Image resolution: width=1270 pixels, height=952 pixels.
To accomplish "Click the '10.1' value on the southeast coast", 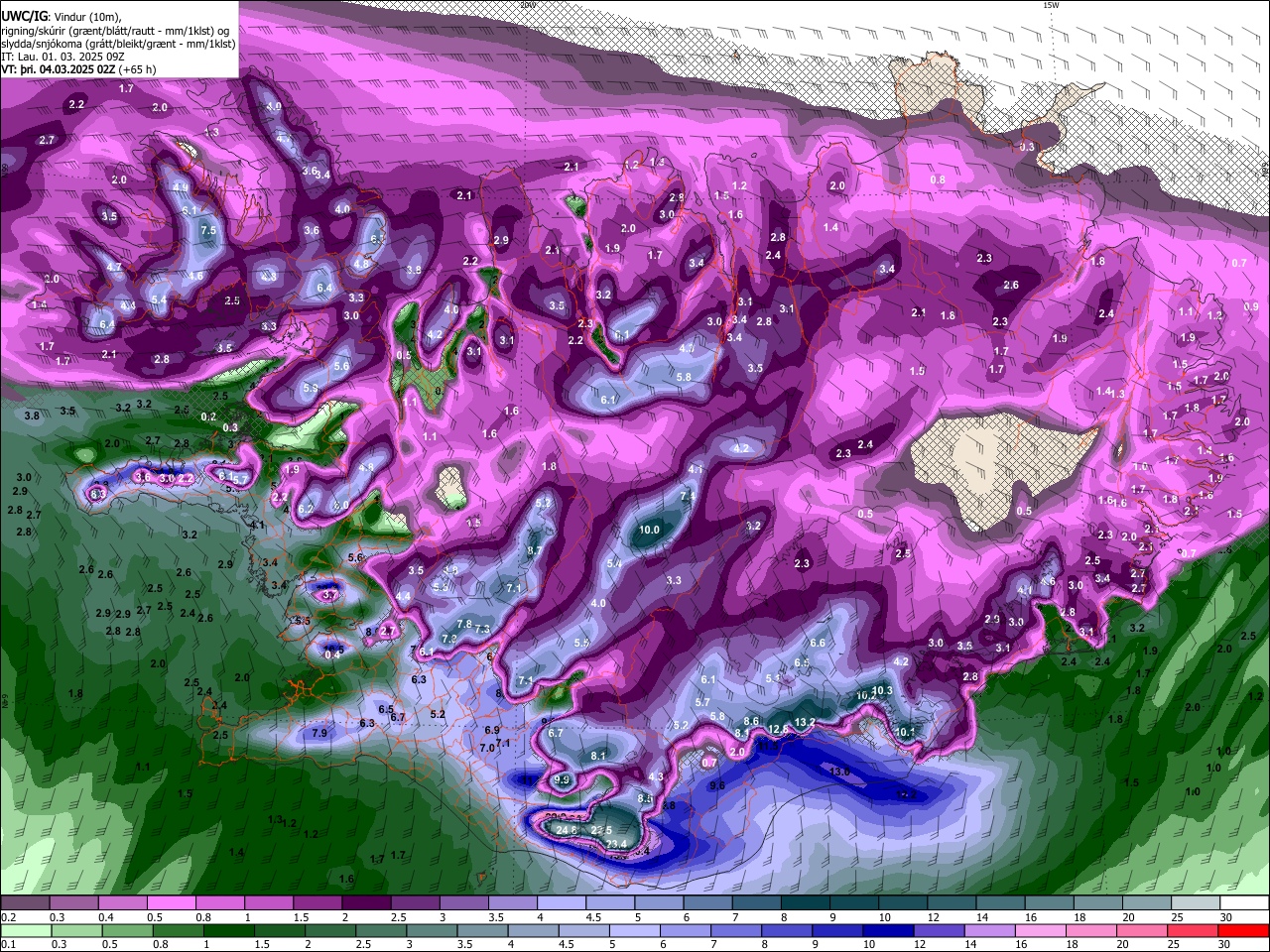I will (x=906, y=732).
